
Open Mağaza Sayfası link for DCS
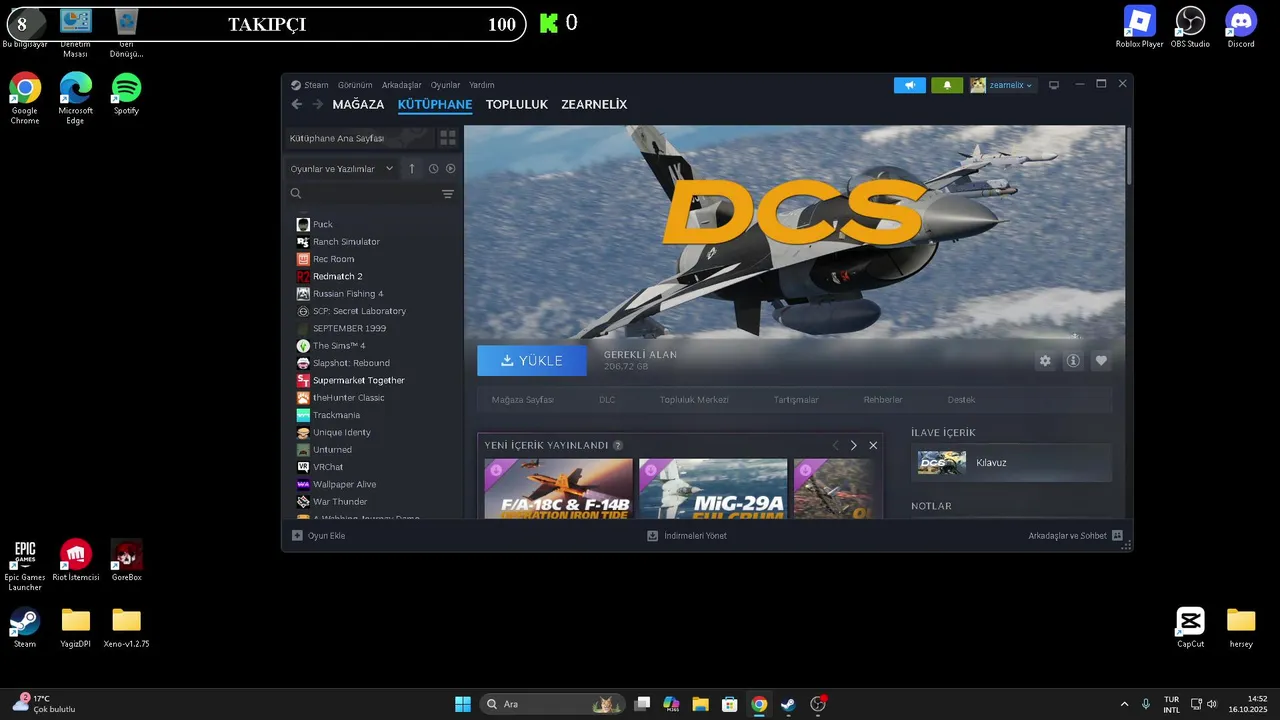[522, 400]
